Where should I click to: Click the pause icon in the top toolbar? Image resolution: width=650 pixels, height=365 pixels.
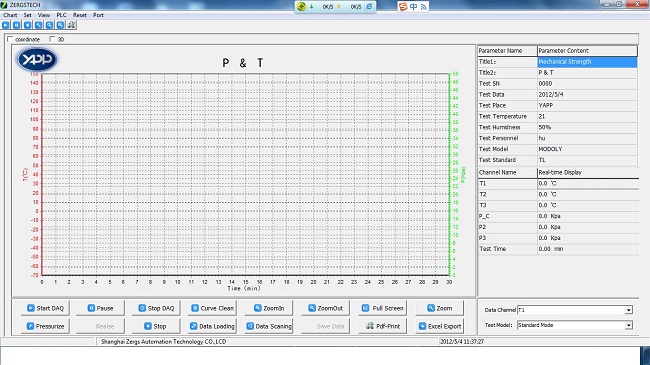(17, 25)
